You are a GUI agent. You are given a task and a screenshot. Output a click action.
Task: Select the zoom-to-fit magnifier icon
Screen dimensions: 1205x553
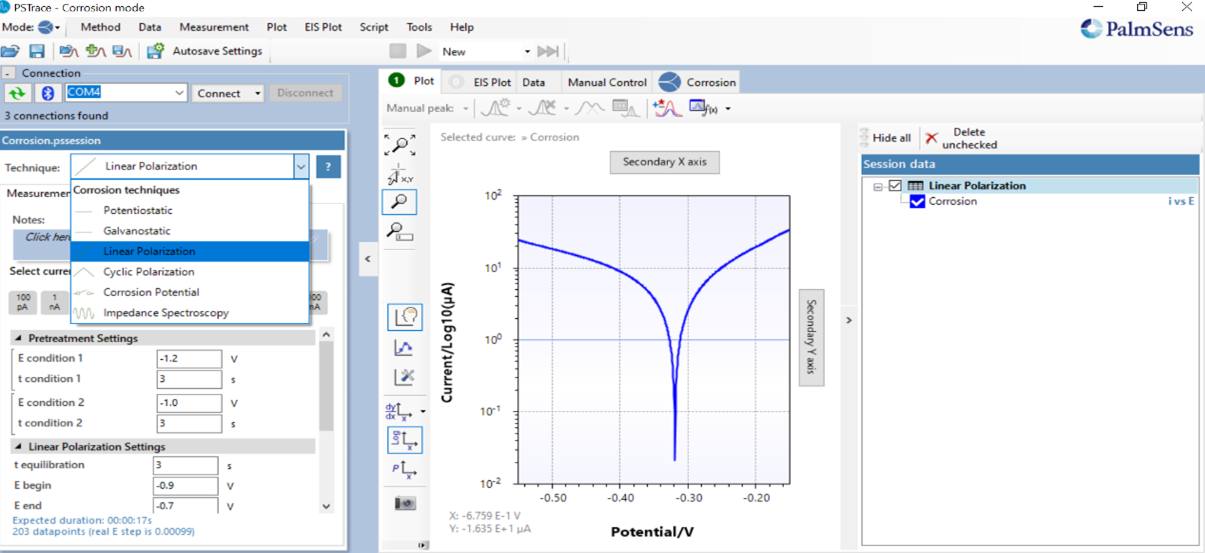coord(400,145)
